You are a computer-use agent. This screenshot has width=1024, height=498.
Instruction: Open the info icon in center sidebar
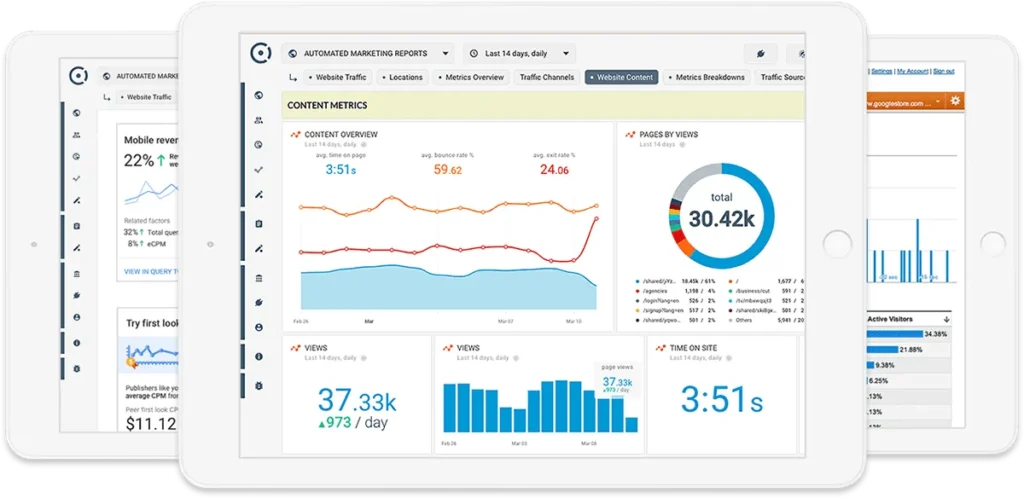click(259, 356)
